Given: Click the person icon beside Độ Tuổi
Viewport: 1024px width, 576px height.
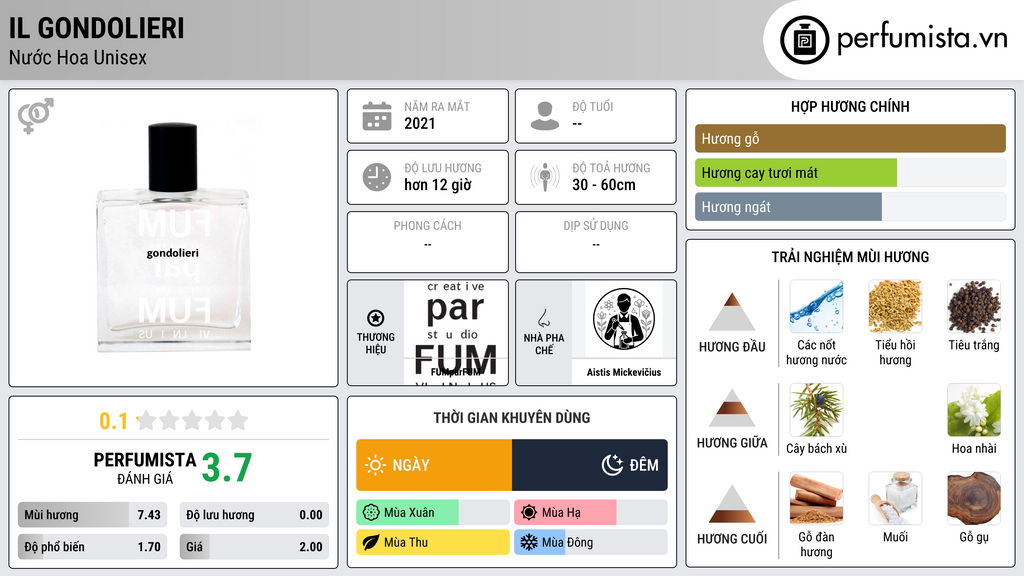Looking at the screenshot, I should tap(545, 116).
